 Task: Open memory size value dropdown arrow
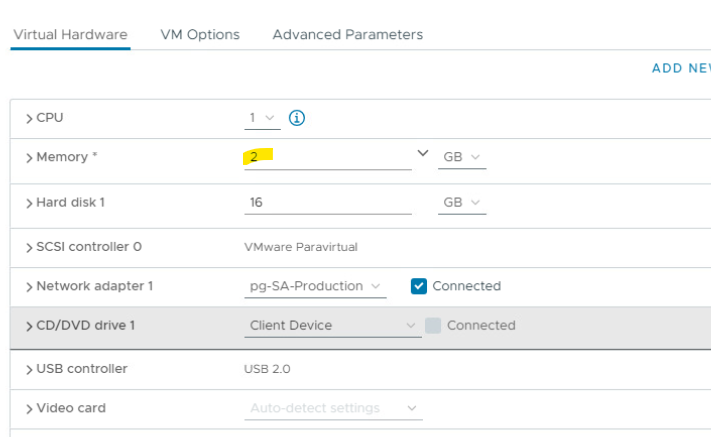422,154
